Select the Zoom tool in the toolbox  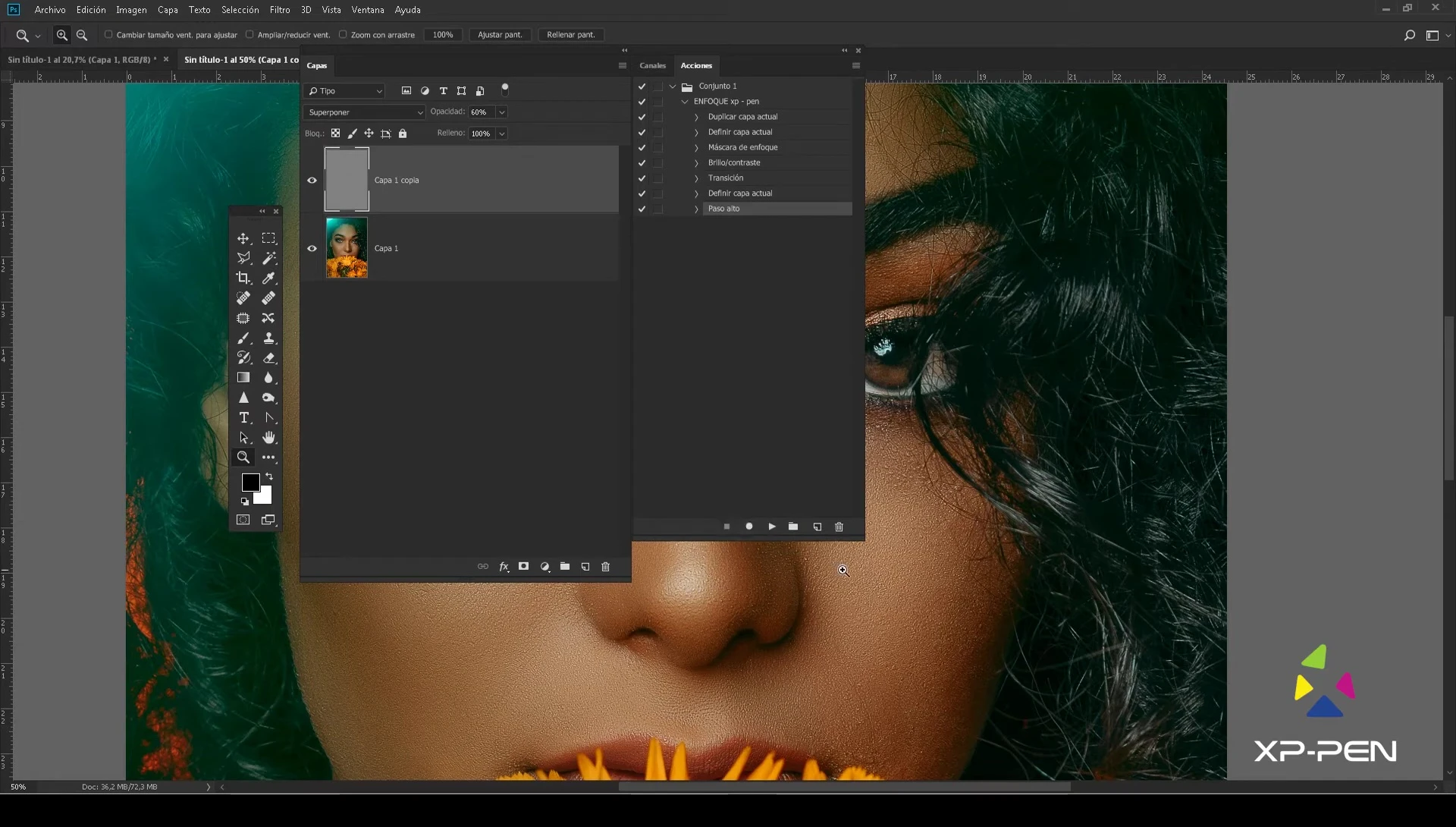point(243,458)
